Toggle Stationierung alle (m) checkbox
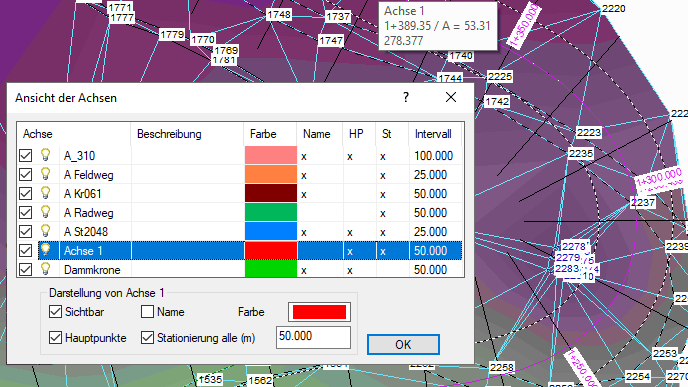The width and height of the screenshot is (688, 387). 147,337
